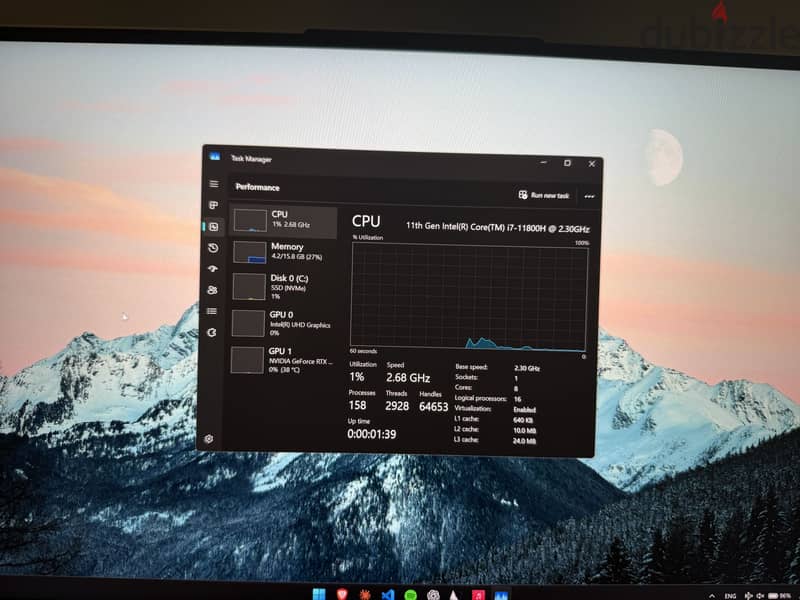Open the Users page icon
Image resolution: width=800 pixels, height=600 pixels.
click(212, 290)
